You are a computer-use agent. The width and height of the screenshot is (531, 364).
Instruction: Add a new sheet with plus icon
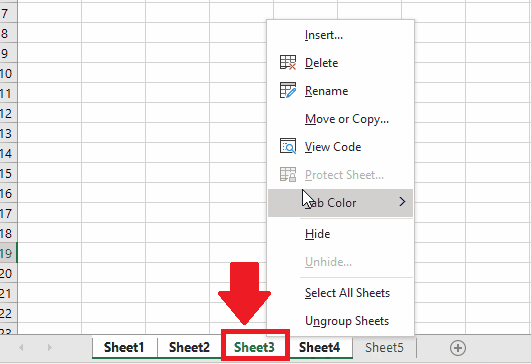[458, 348]
